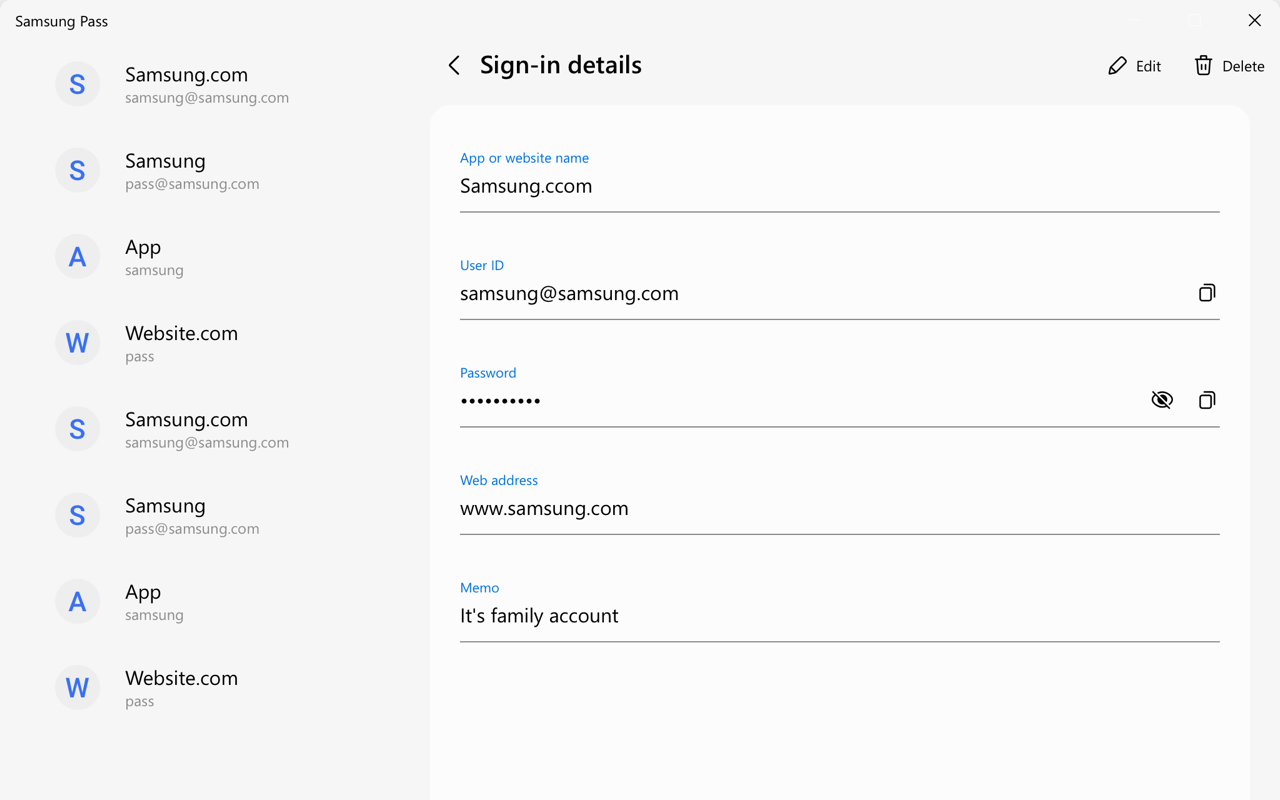Viewport: 1280px width, 800px height.
Task: Click the User ID text samsung@samsung.com
Action: click(569, 294)
